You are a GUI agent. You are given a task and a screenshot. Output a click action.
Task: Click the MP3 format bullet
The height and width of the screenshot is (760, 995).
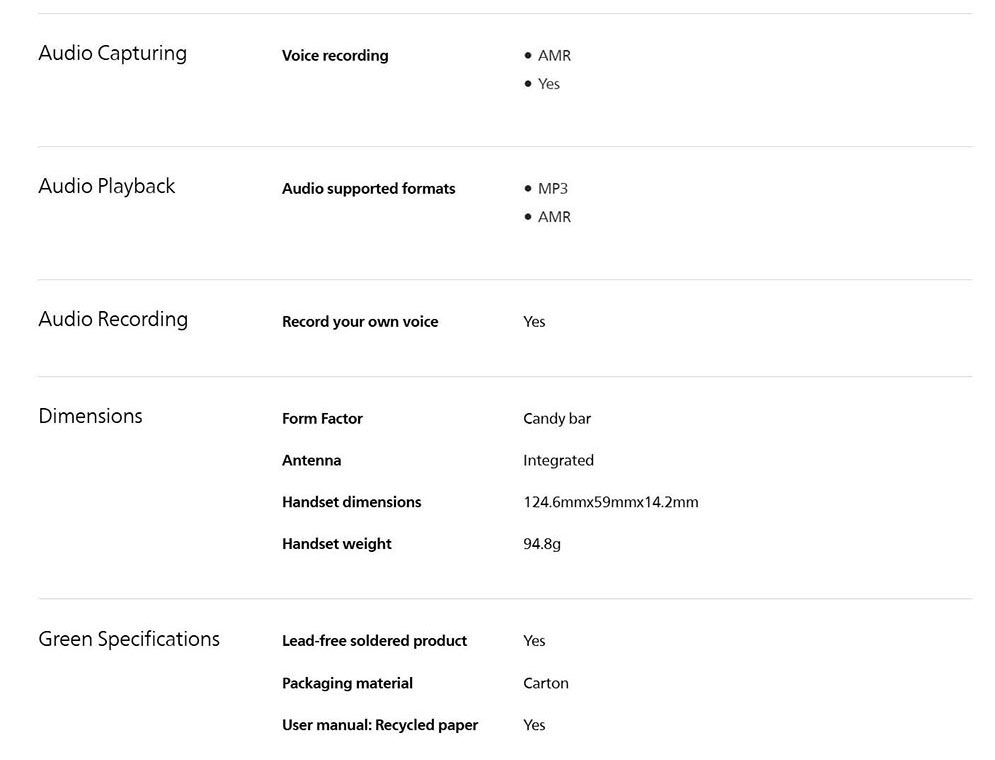coord(552,189)
